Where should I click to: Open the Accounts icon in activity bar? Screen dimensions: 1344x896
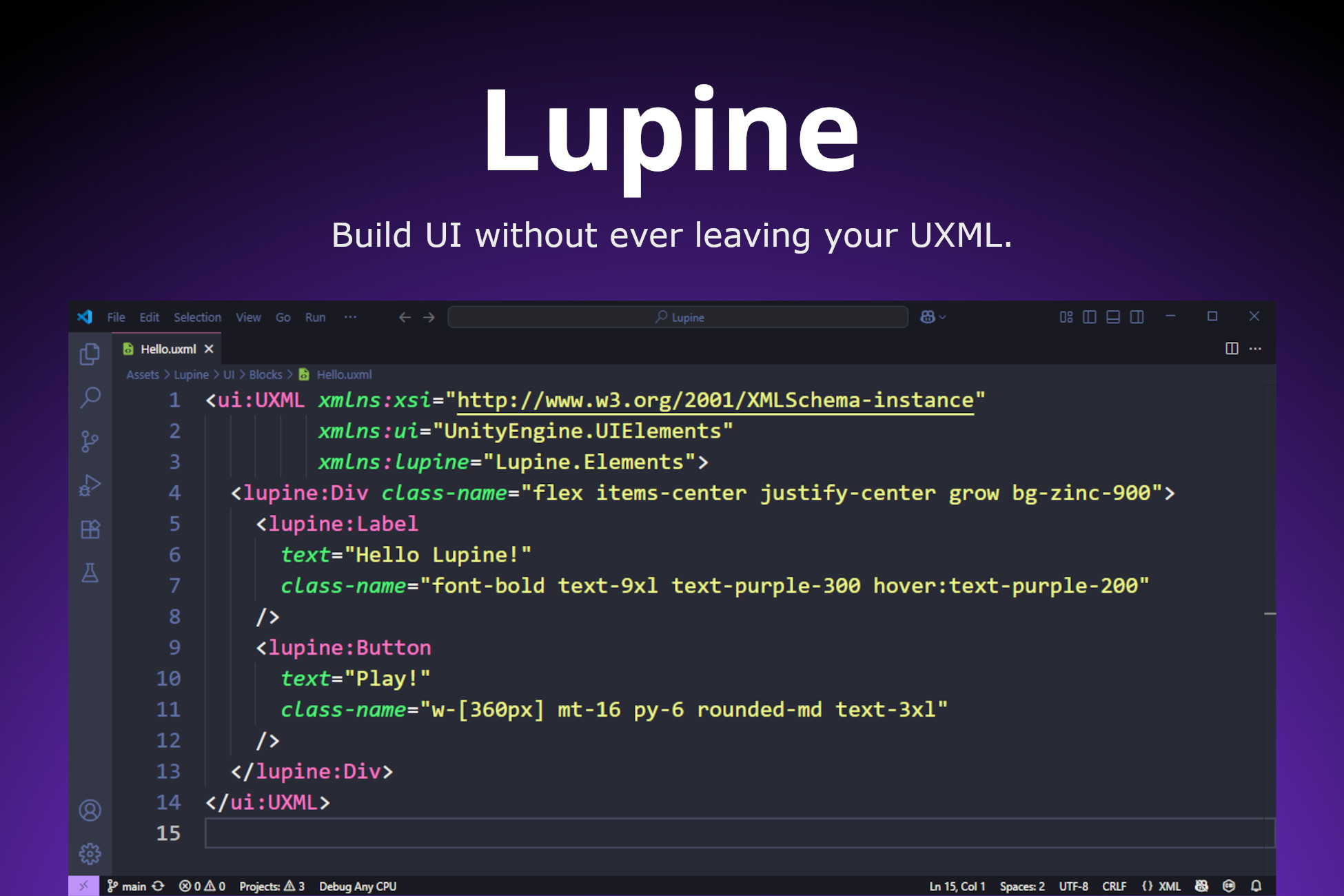tap(90, 810)
